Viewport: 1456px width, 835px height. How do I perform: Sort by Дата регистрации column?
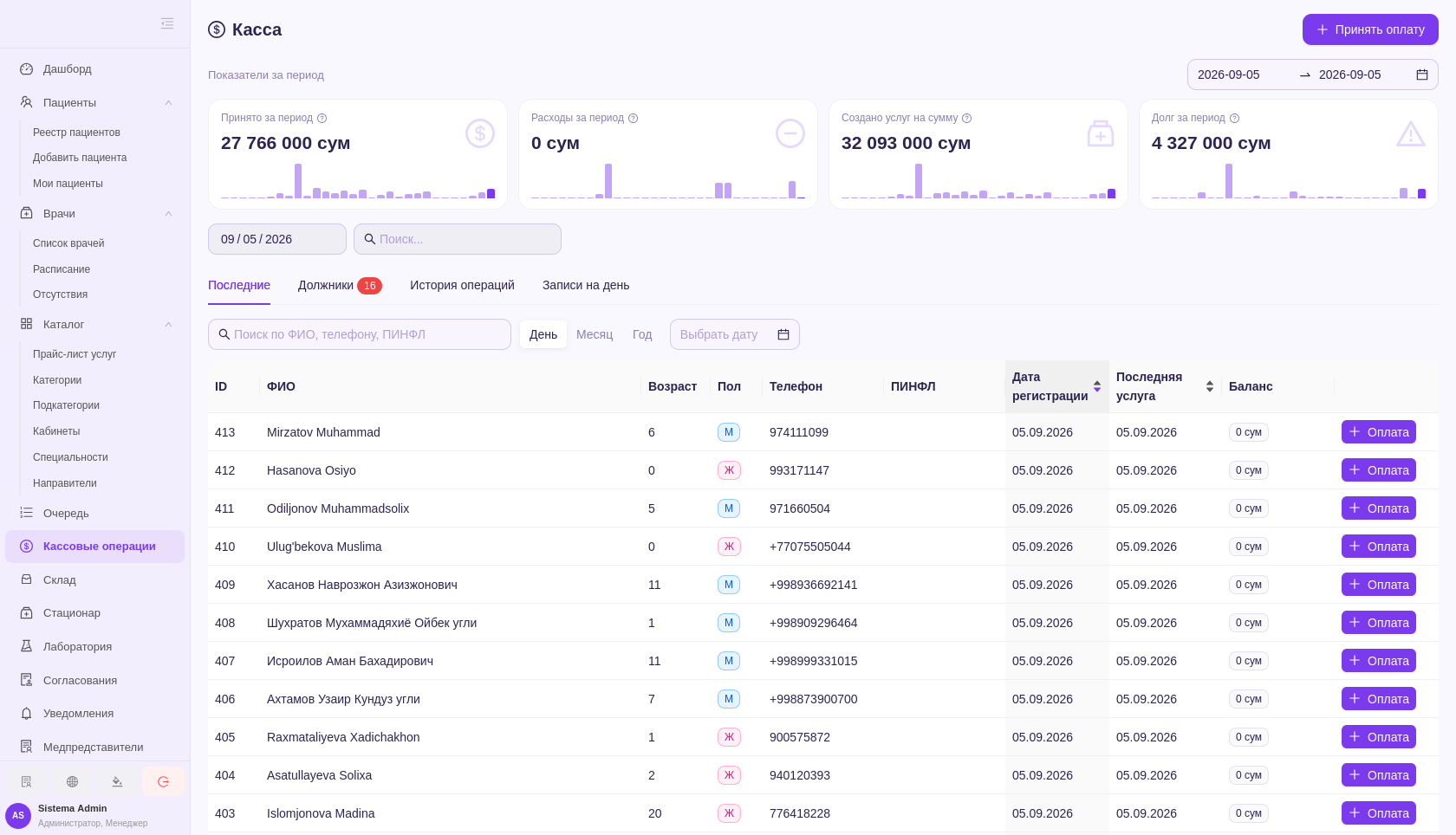point(1057,386)
